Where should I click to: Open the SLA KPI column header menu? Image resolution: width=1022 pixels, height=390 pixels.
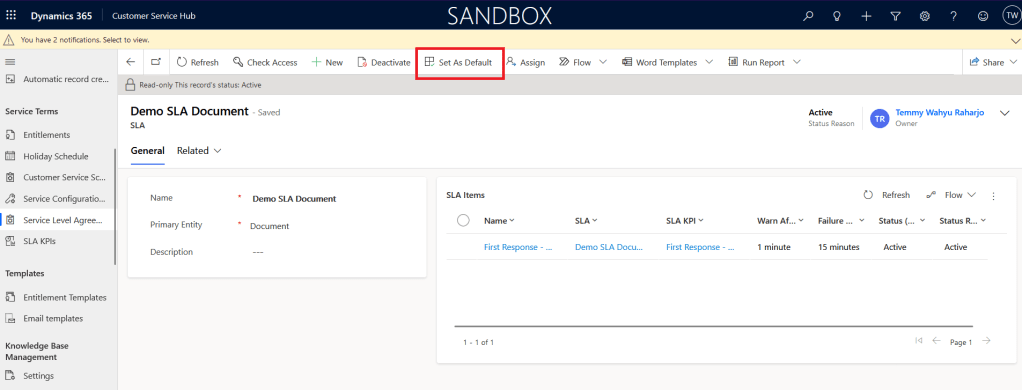(685, 220)
